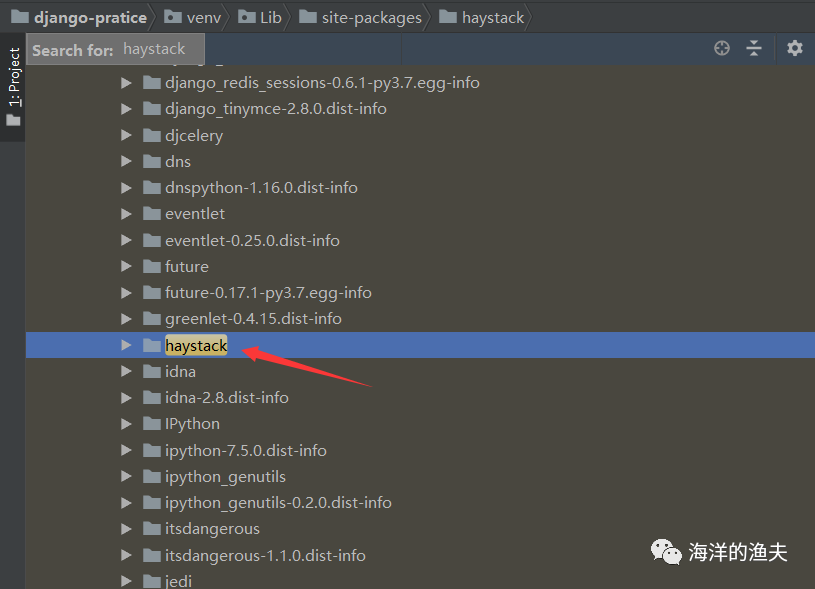Image resolution: width=815 pixels, height=589 pixels.
Task: Click the haystack folder icon in tree
Action: [x=152, y=345]
